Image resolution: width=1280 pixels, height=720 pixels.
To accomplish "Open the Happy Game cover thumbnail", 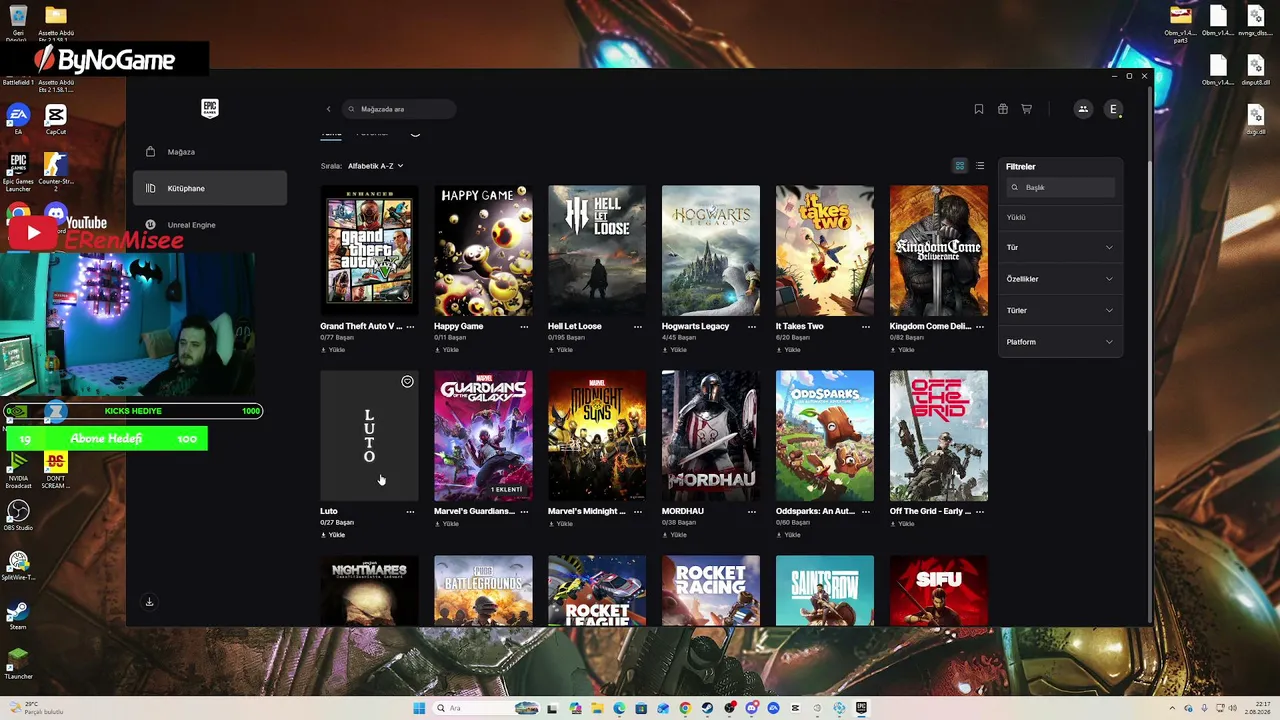I will 483,250.
